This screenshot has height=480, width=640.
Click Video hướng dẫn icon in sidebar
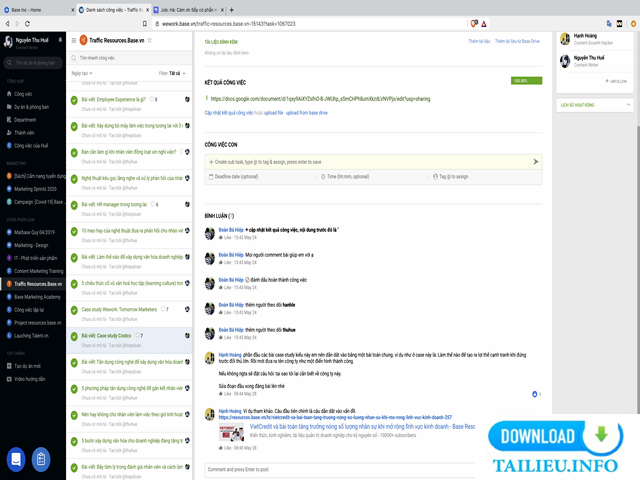point(9,379)
